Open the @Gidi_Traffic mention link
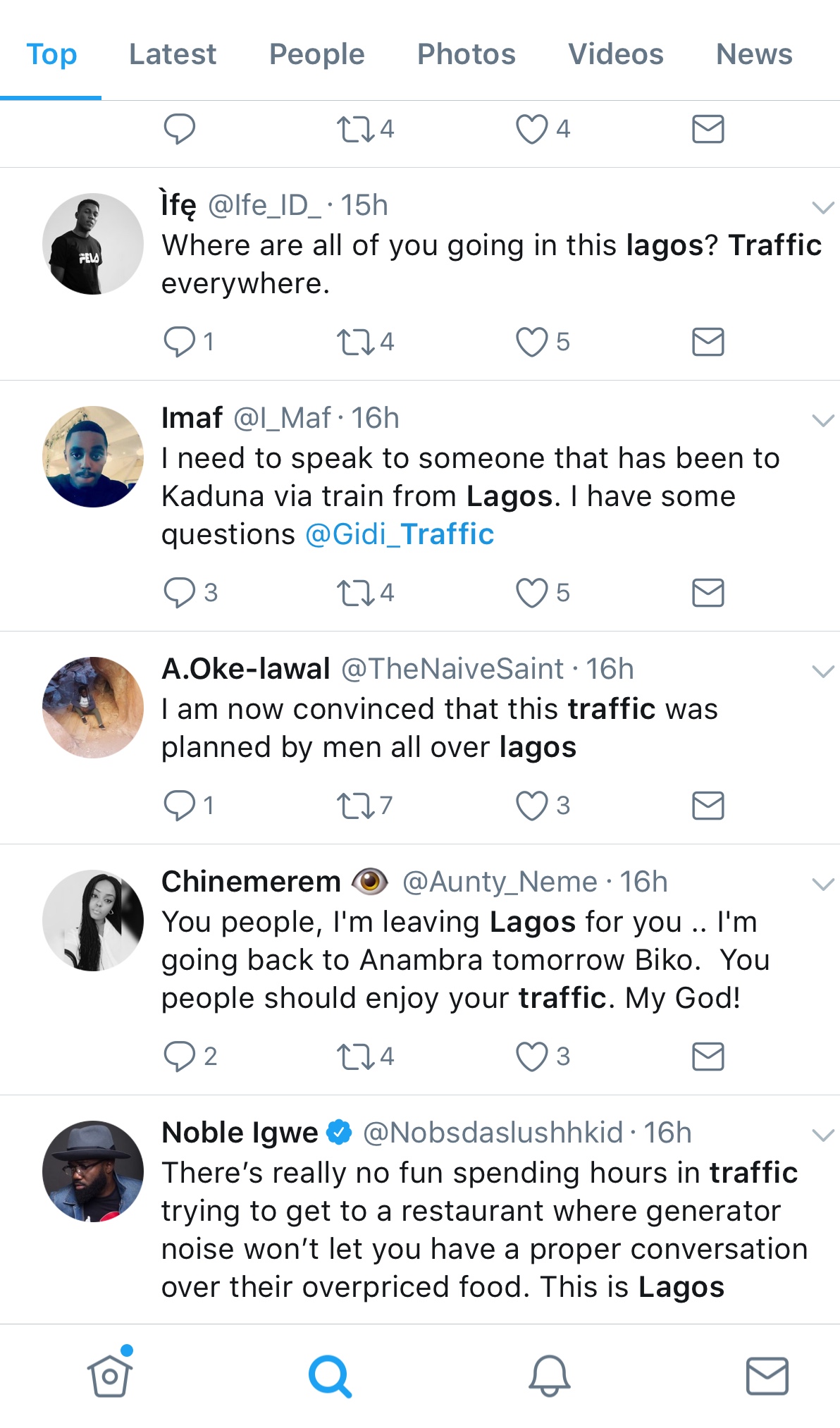This screenshot has height=1428, width=840. tap(400, 534)
